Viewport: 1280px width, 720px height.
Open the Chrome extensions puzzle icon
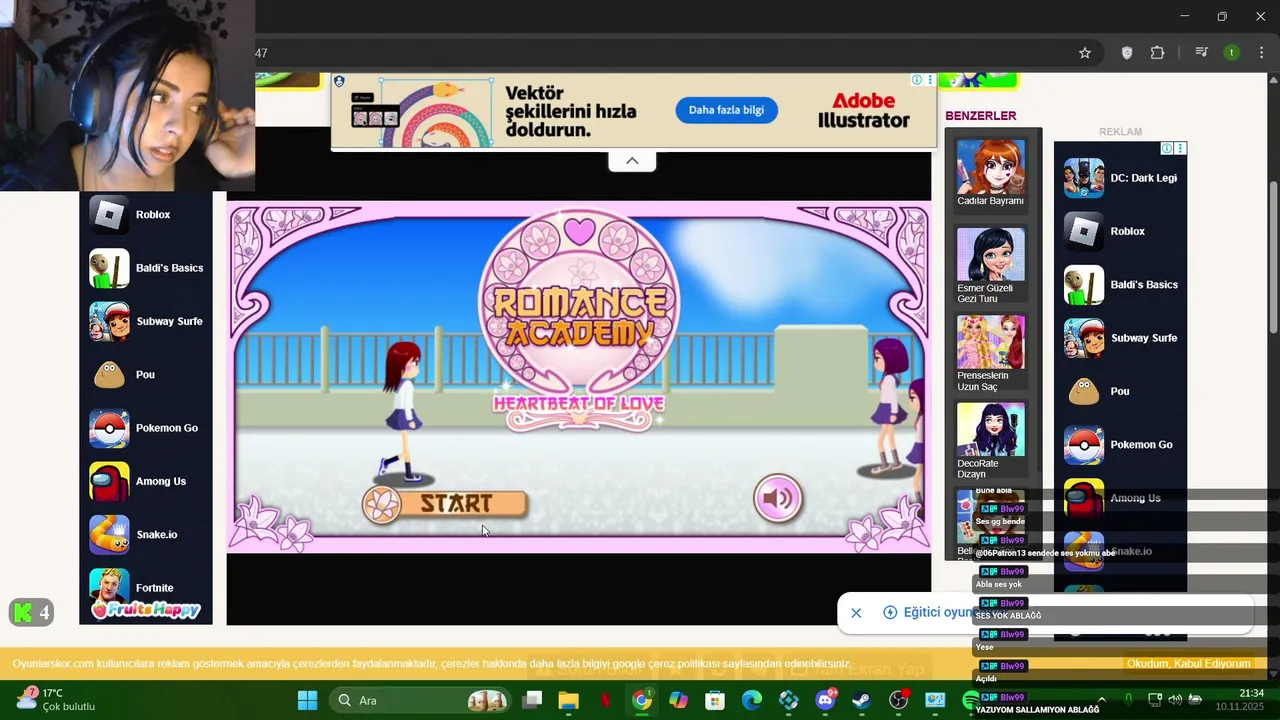click(x=1158, y=53)
